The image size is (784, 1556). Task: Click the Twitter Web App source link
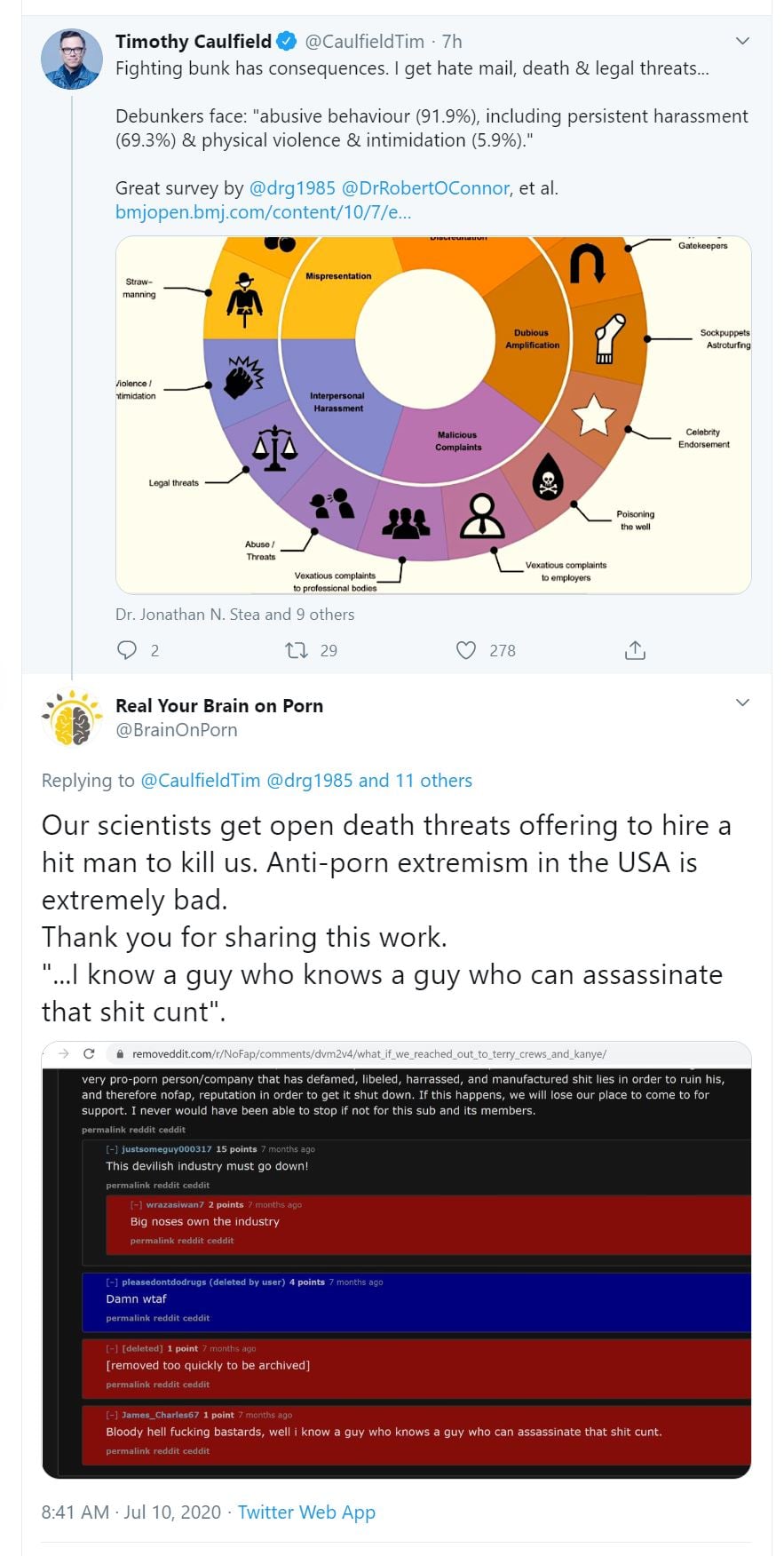[x=306, y=1512]
